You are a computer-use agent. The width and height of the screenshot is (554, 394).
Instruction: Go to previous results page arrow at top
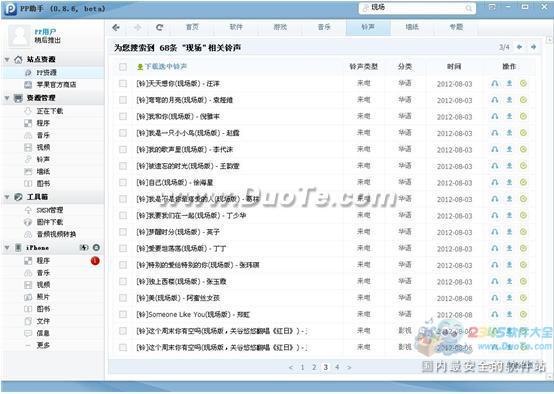coord(519,47)
